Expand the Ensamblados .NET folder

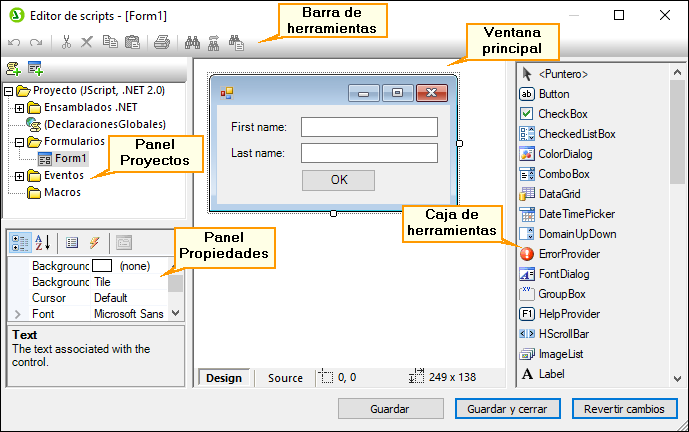(x=19, y=107)
